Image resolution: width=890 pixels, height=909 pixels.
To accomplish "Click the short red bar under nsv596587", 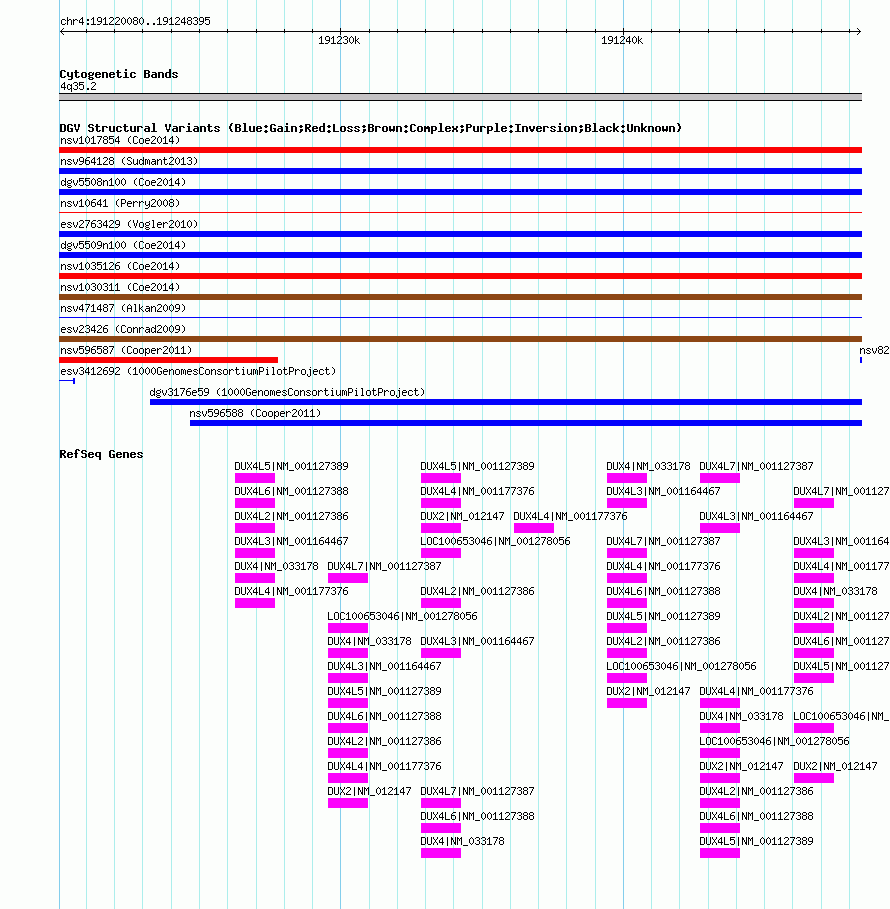I will coord(169,360).
